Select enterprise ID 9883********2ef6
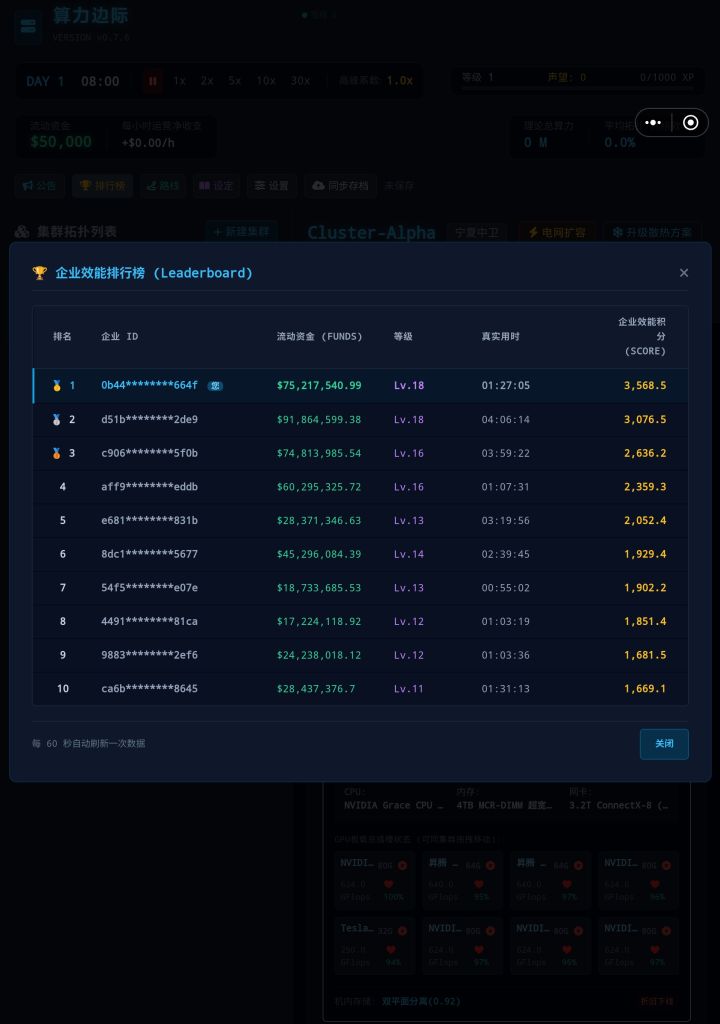The image size is (720, 1024). point(149,655)
